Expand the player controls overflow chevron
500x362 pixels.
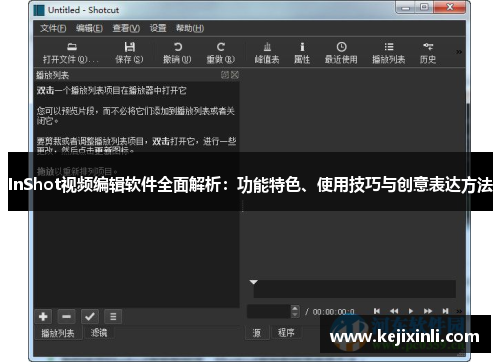click(459, 311)
